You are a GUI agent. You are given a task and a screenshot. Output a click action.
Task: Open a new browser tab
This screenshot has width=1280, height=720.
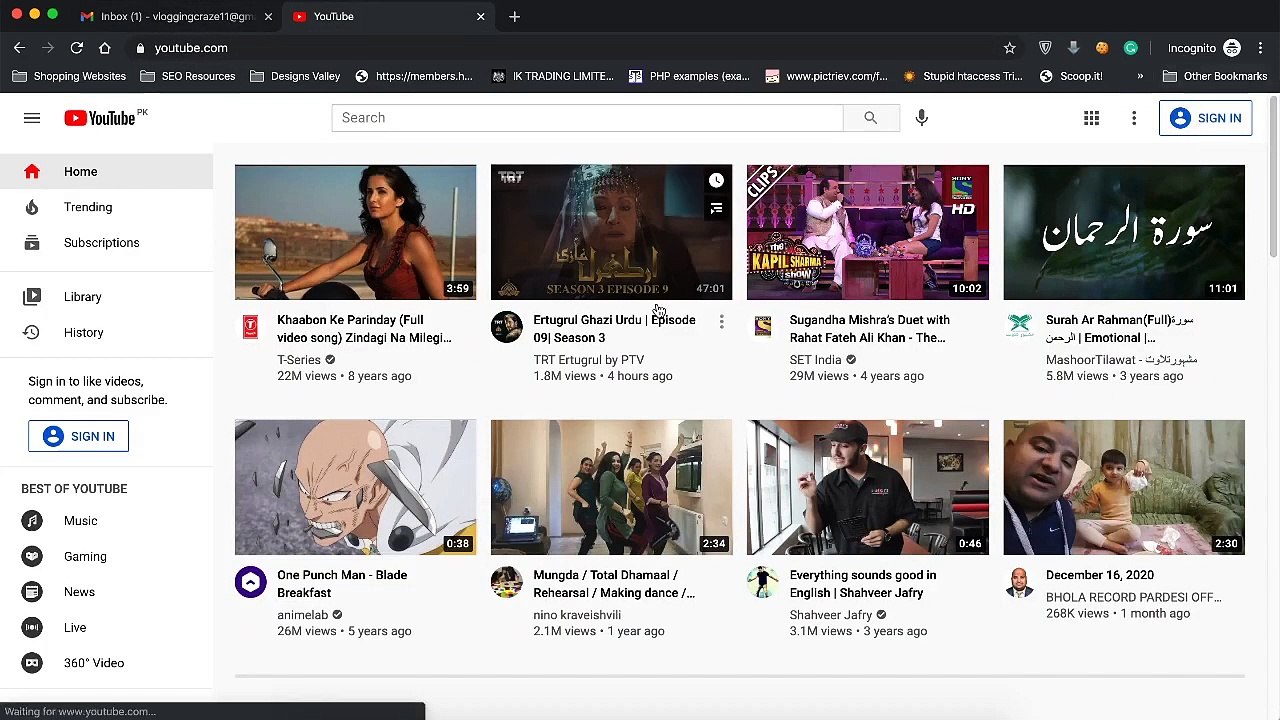pyautogui.click(x=514, y=16)
